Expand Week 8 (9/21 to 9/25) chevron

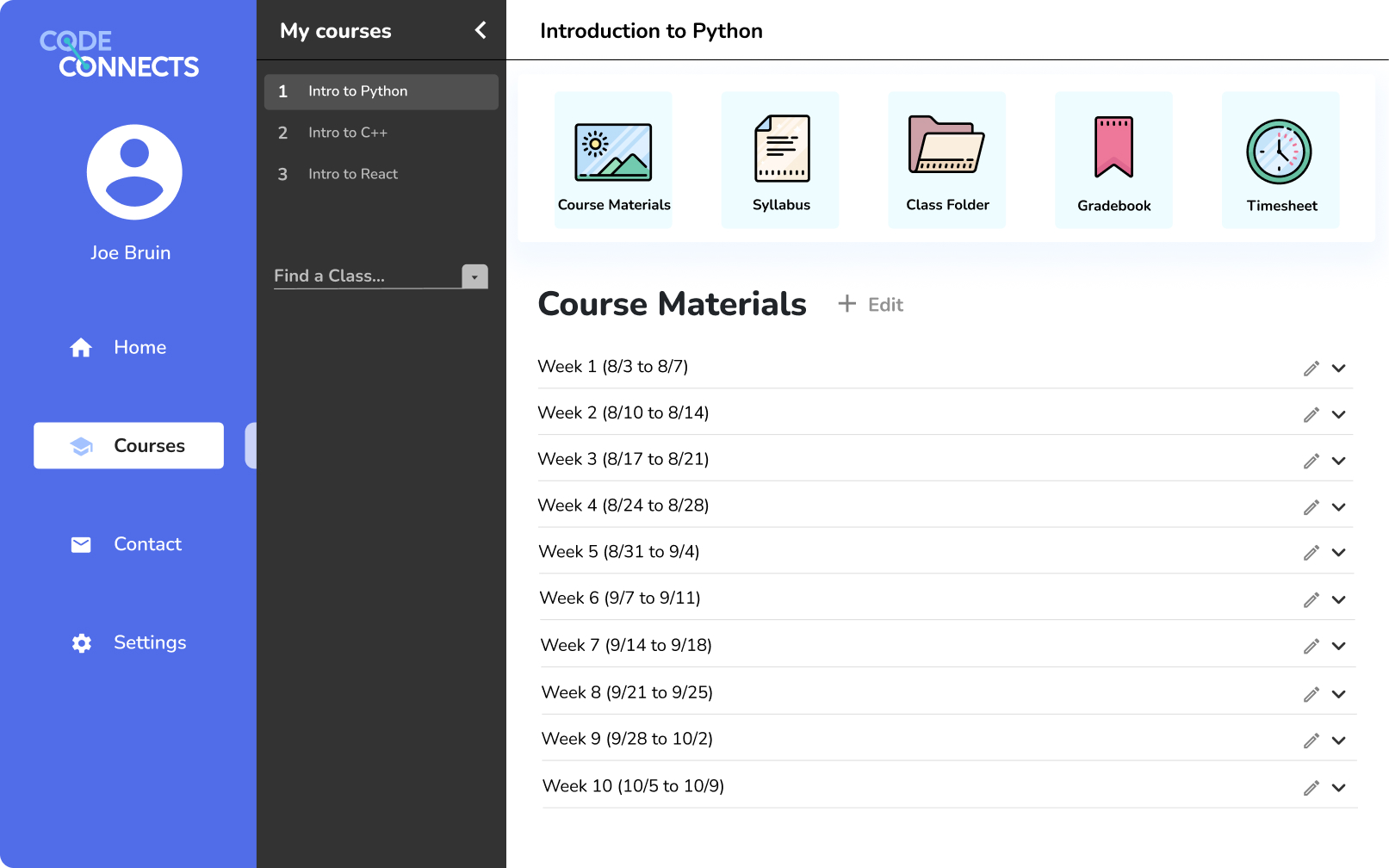pyautogui.click(x=1339, y=695)
